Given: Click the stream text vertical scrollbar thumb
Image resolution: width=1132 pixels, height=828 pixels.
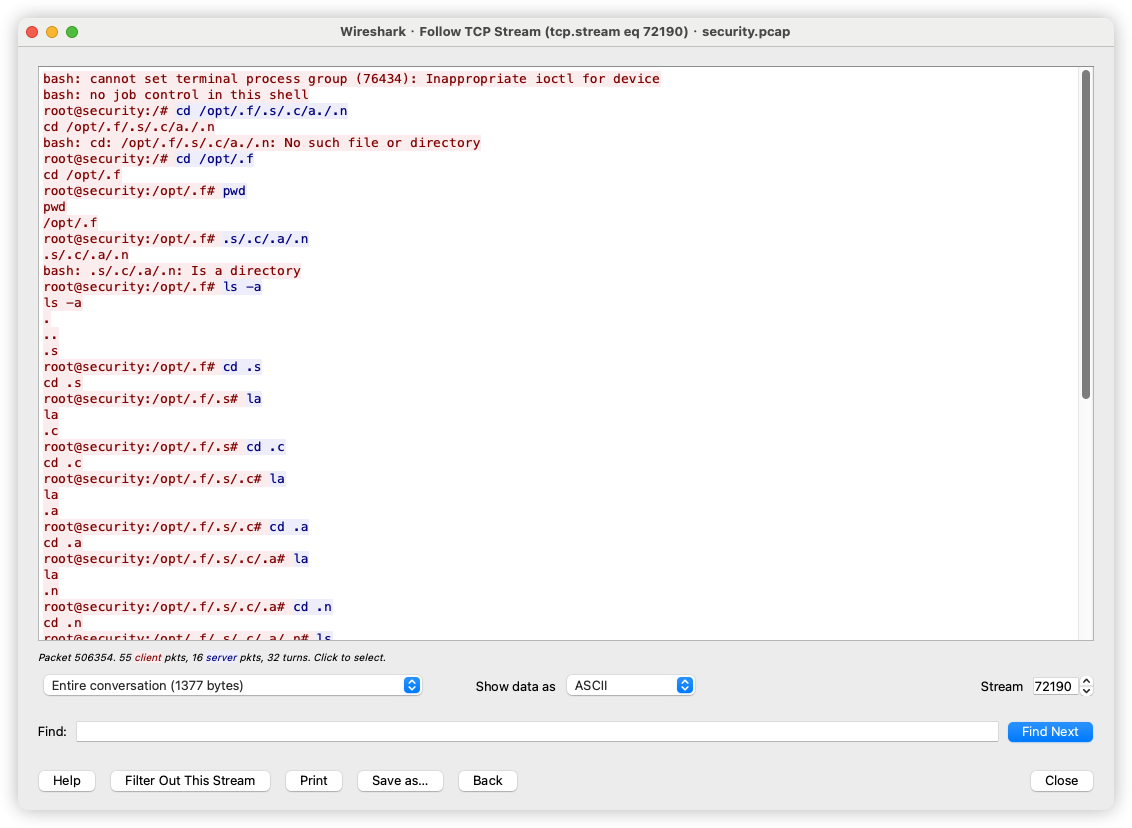Looking at the screenshot, I should [x=1086, y=234].
